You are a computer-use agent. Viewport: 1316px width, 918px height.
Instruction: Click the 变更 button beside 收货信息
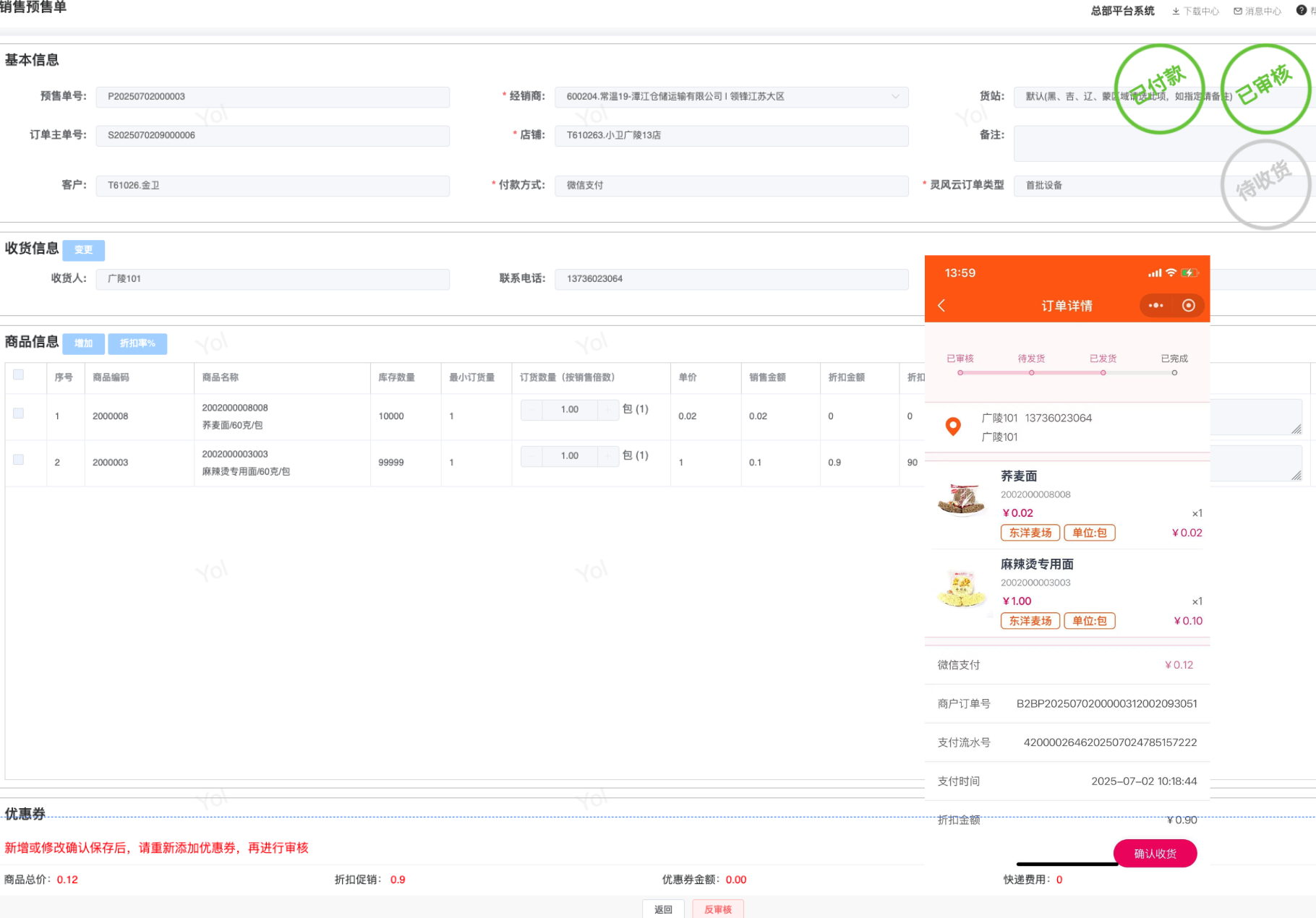click(x=83, y=250)
